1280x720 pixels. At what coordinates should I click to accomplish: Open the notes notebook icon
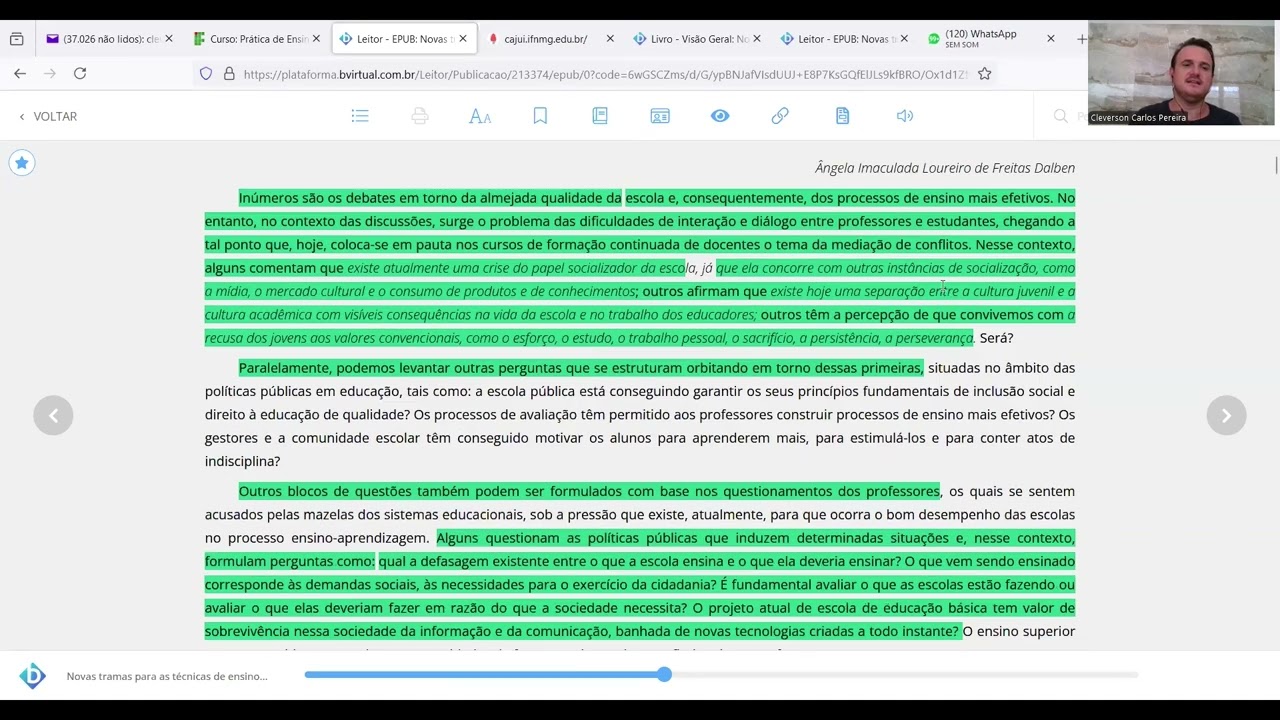point(600,116)
